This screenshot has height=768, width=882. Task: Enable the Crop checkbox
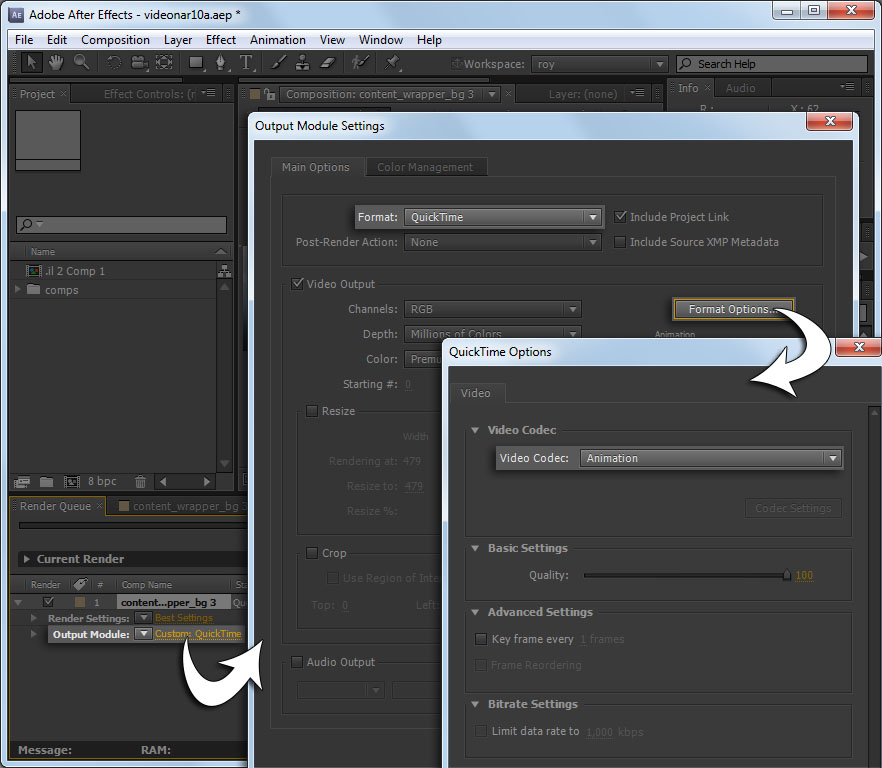click(312, 553)
